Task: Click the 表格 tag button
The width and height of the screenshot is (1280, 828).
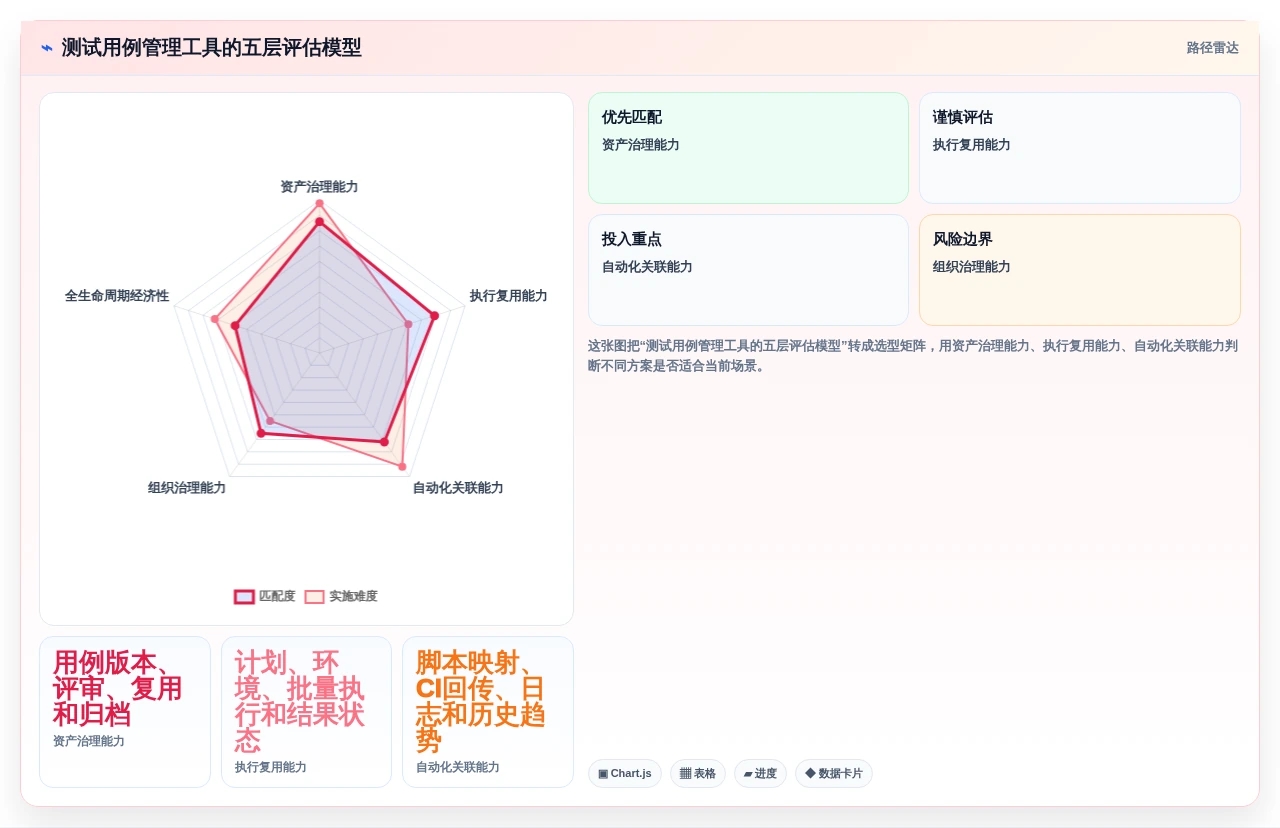Action: pyautogui.click(x=698, y=773)
